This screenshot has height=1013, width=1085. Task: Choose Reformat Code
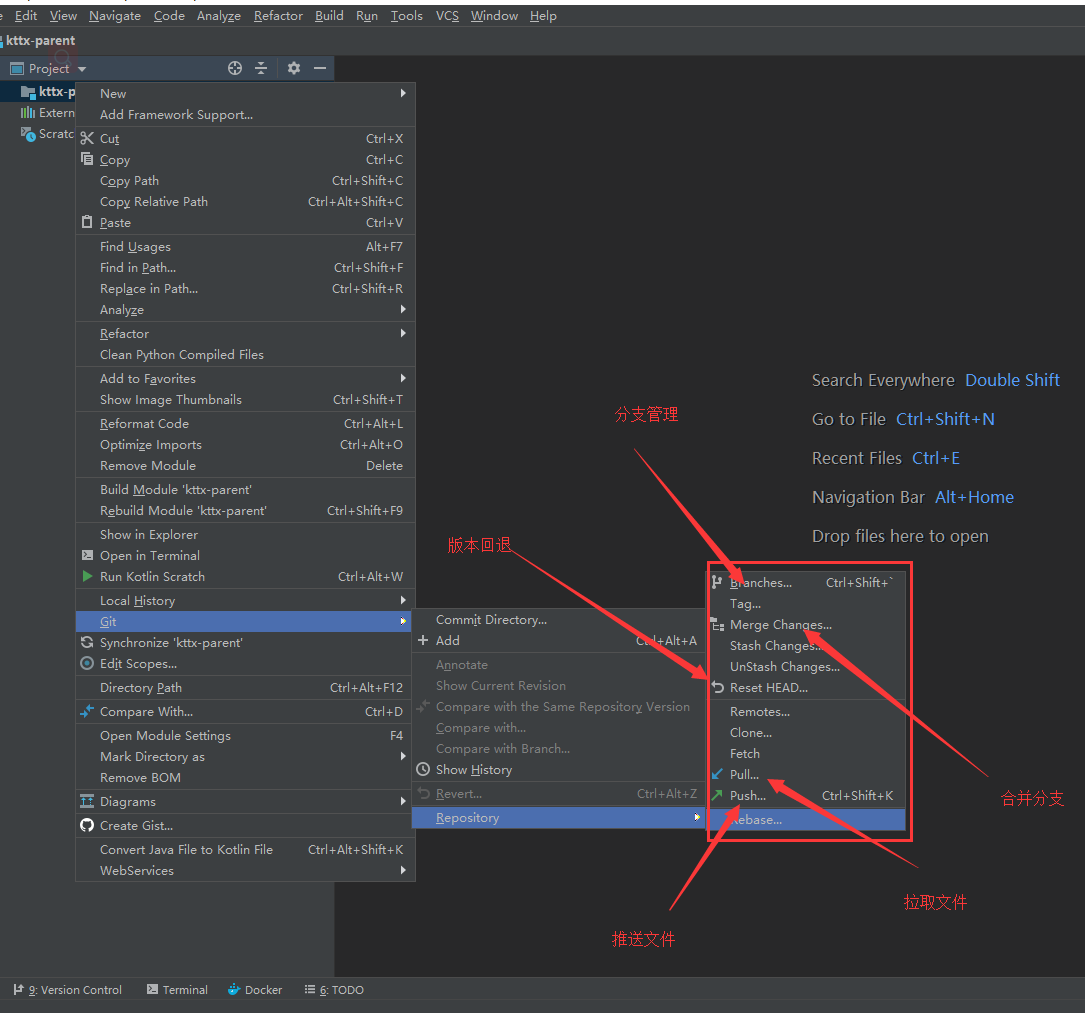point(245,423)
